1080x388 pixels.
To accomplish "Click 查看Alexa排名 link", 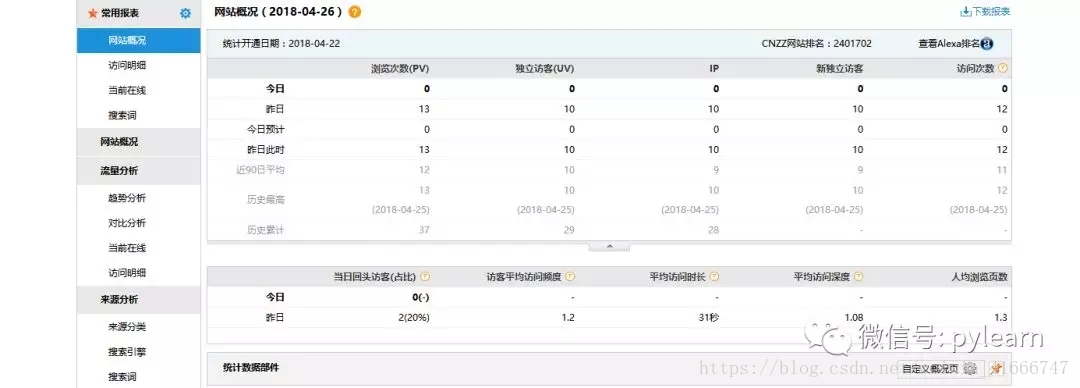I will [x=948, y=43].
